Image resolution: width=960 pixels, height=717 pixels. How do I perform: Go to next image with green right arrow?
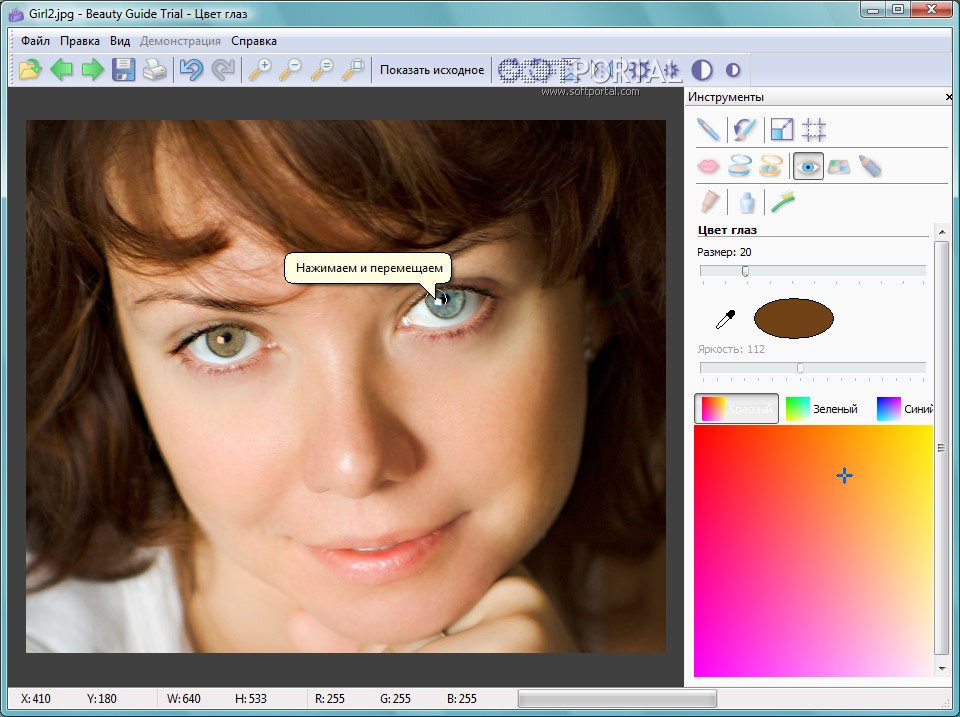92,70
